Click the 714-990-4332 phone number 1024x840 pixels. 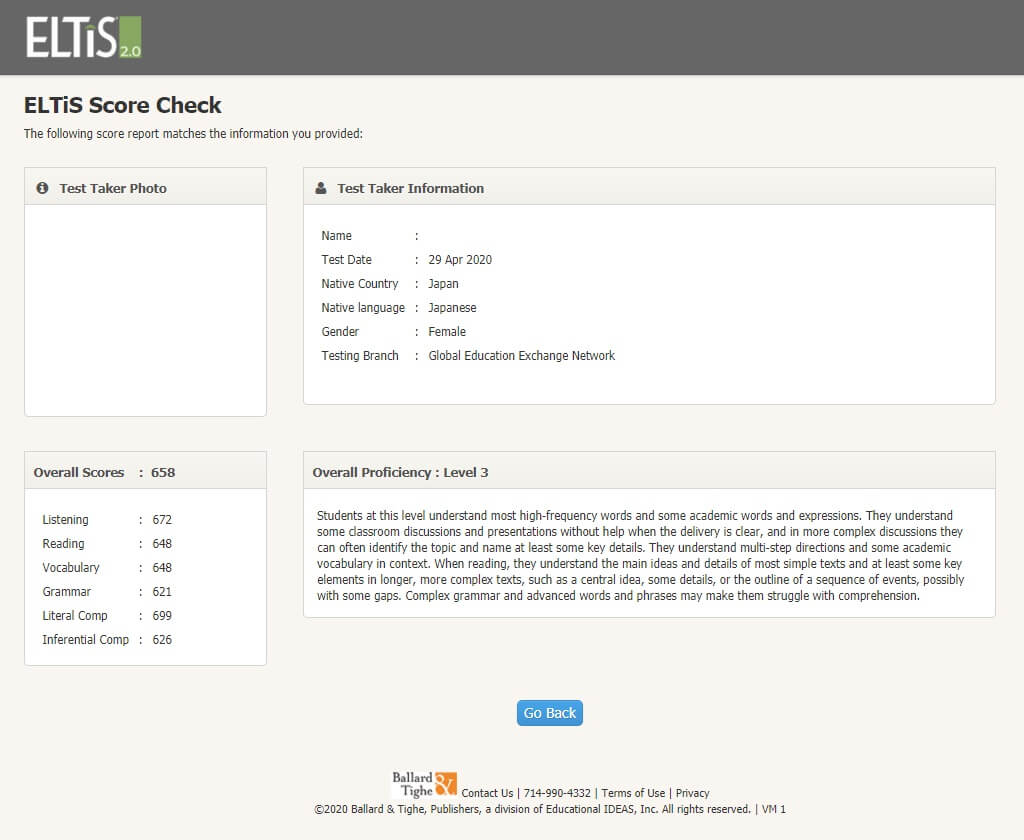coord(557,793)
